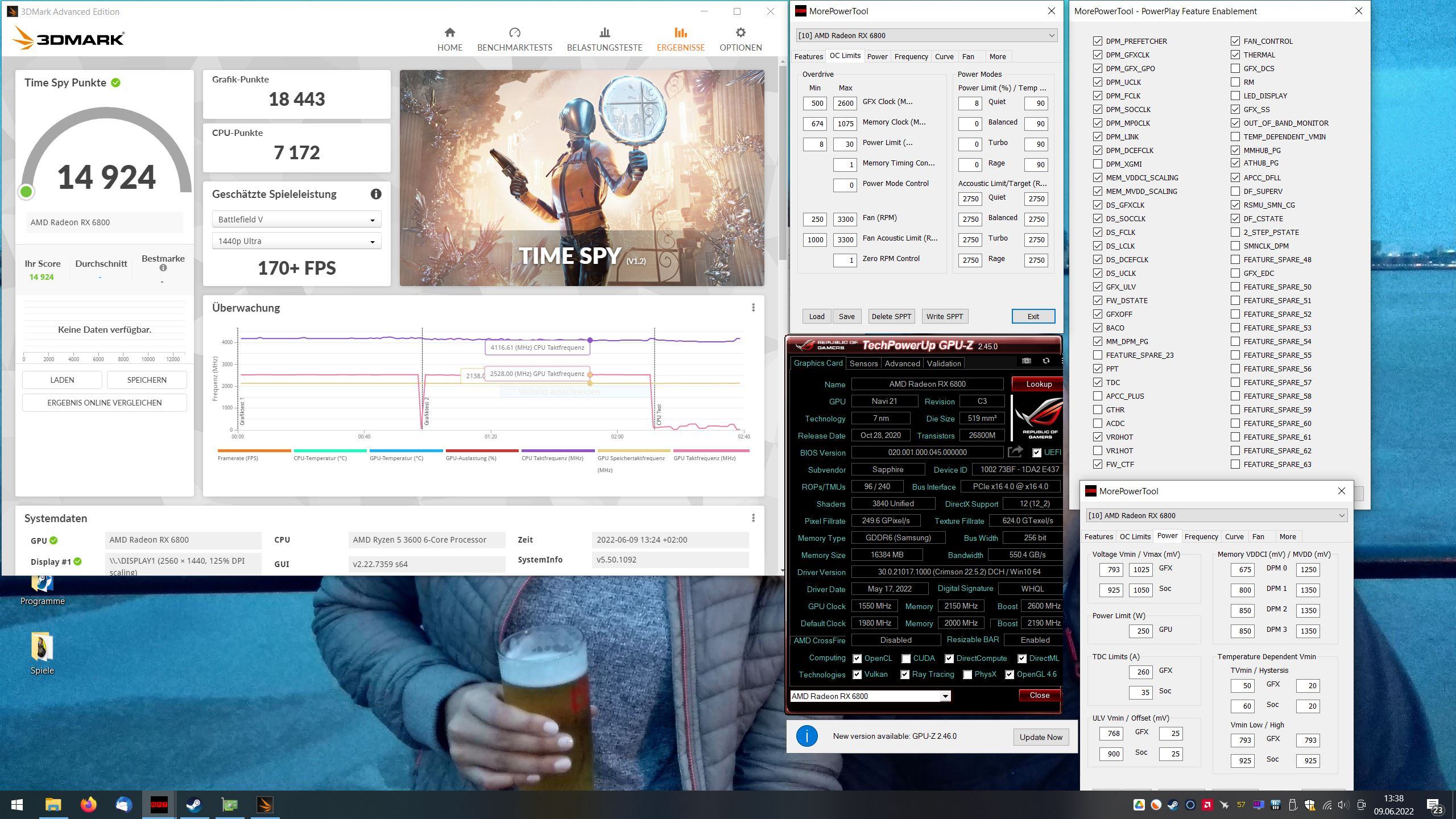Switch to Features tab in upper MorePowerTool
The image size is (1456, 819).
(809, 56)
